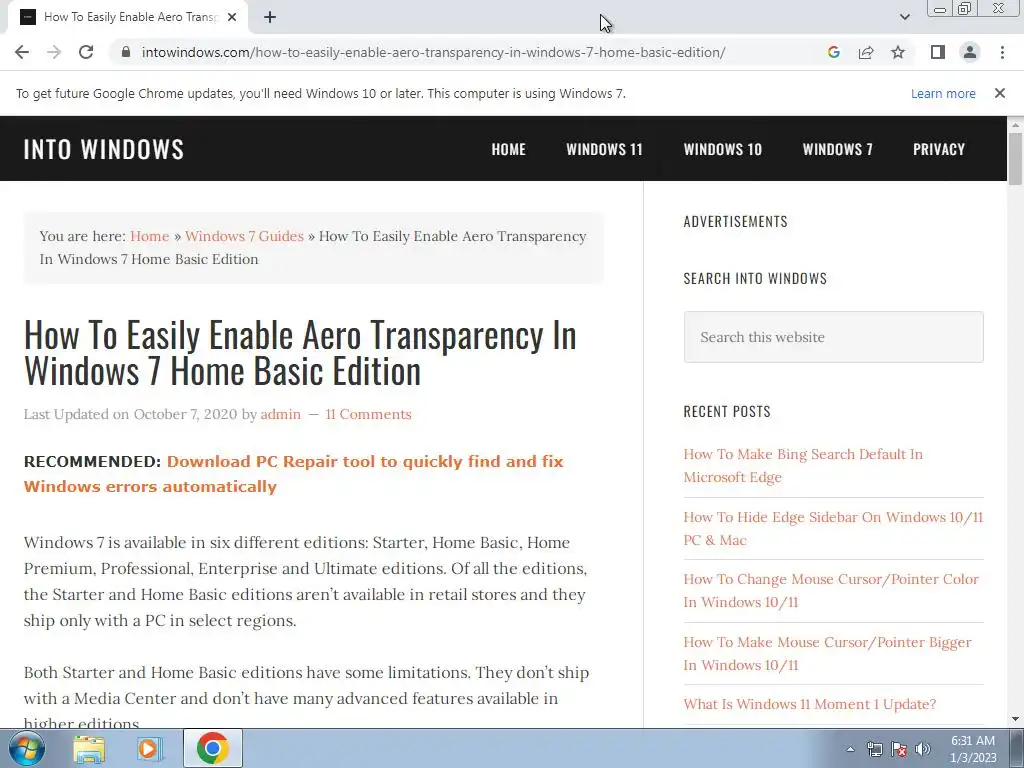Open How To Hide Edge Sidebar post

pyautogui.click(x=833, y=528)
